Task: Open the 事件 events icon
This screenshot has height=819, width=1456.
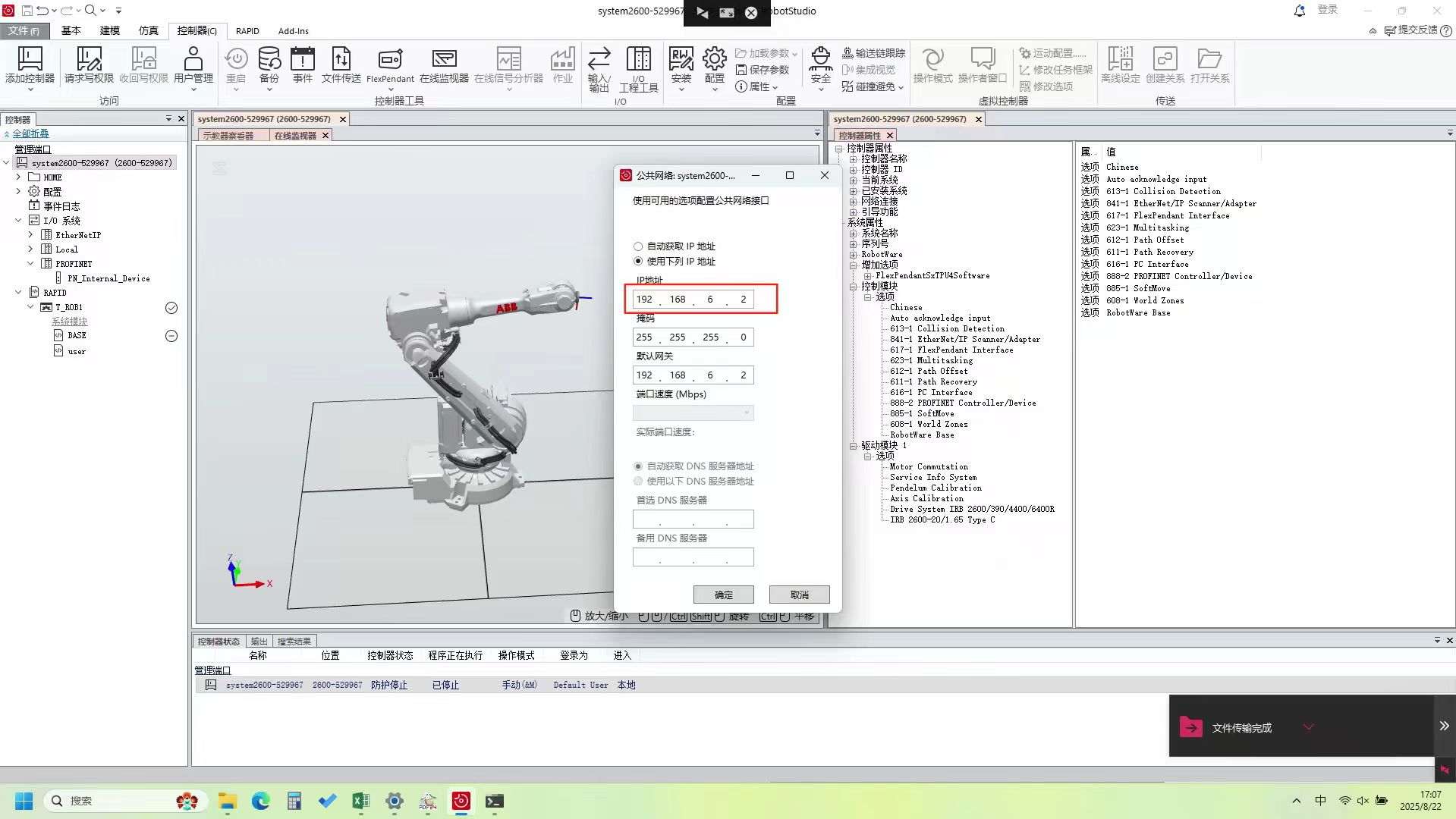Action: point(303,59)
